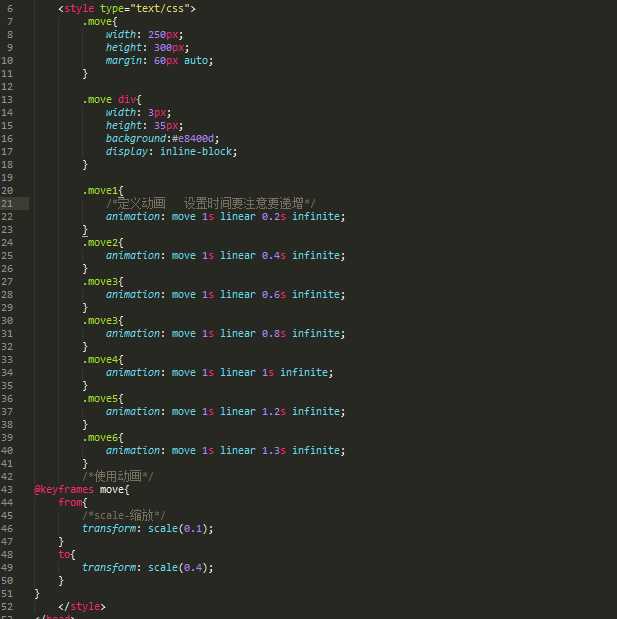617x619 pixels.
Task: Click the animation line with 1s delay
Action: (x=219, y=373)
